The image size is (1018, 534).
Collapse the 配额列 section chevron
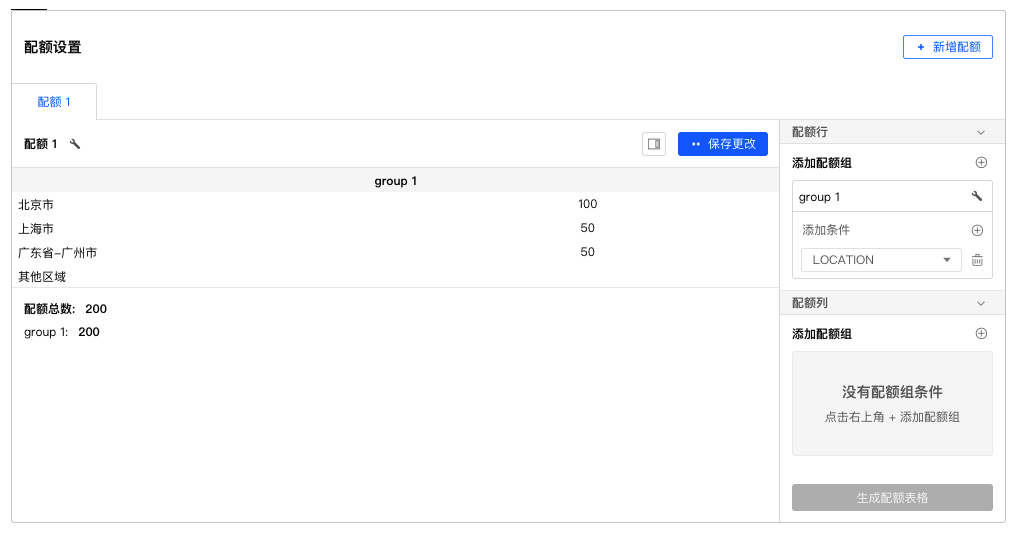[x=981, y=304]
